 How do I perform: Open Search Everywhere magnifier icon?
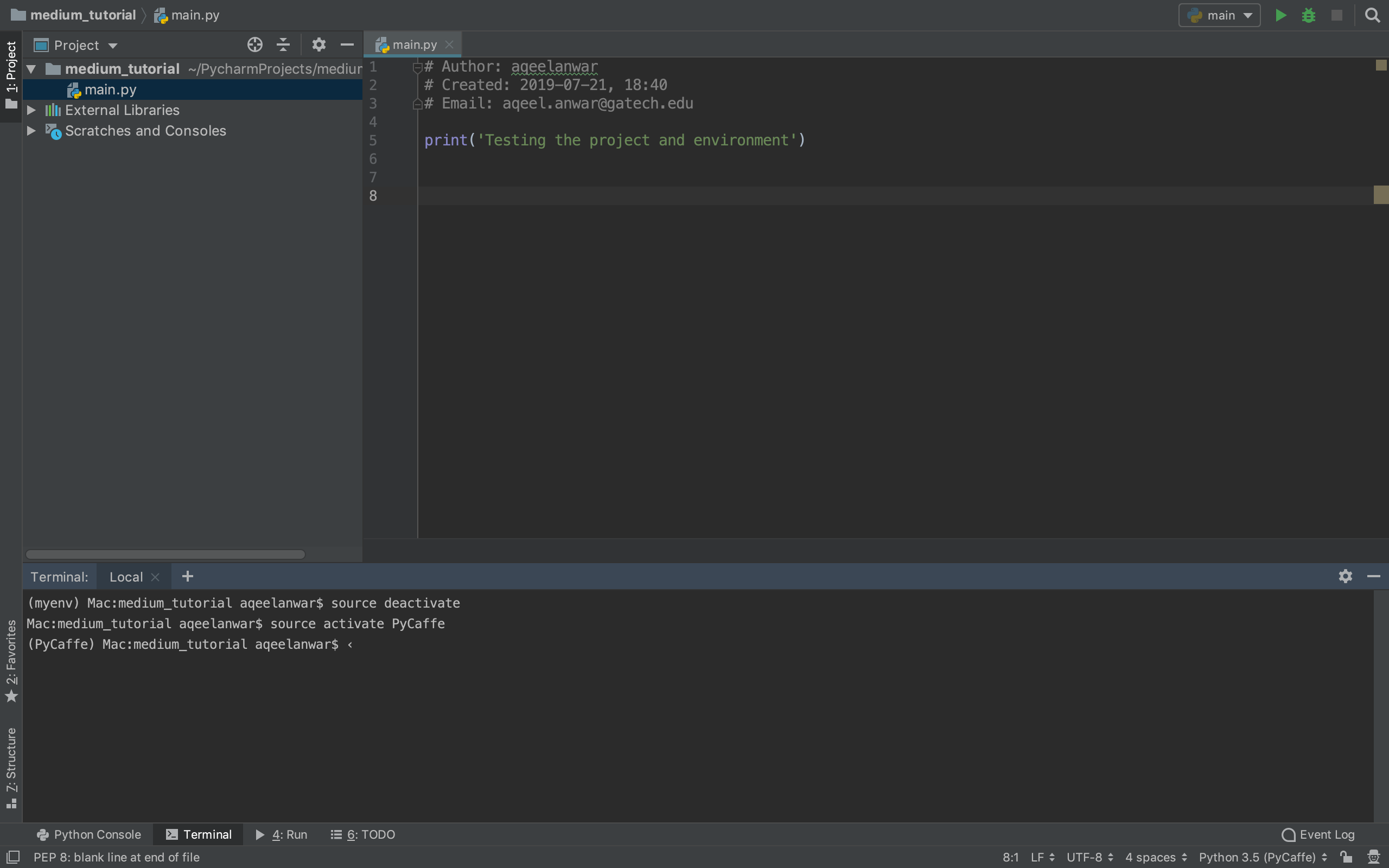(1372, 16)
